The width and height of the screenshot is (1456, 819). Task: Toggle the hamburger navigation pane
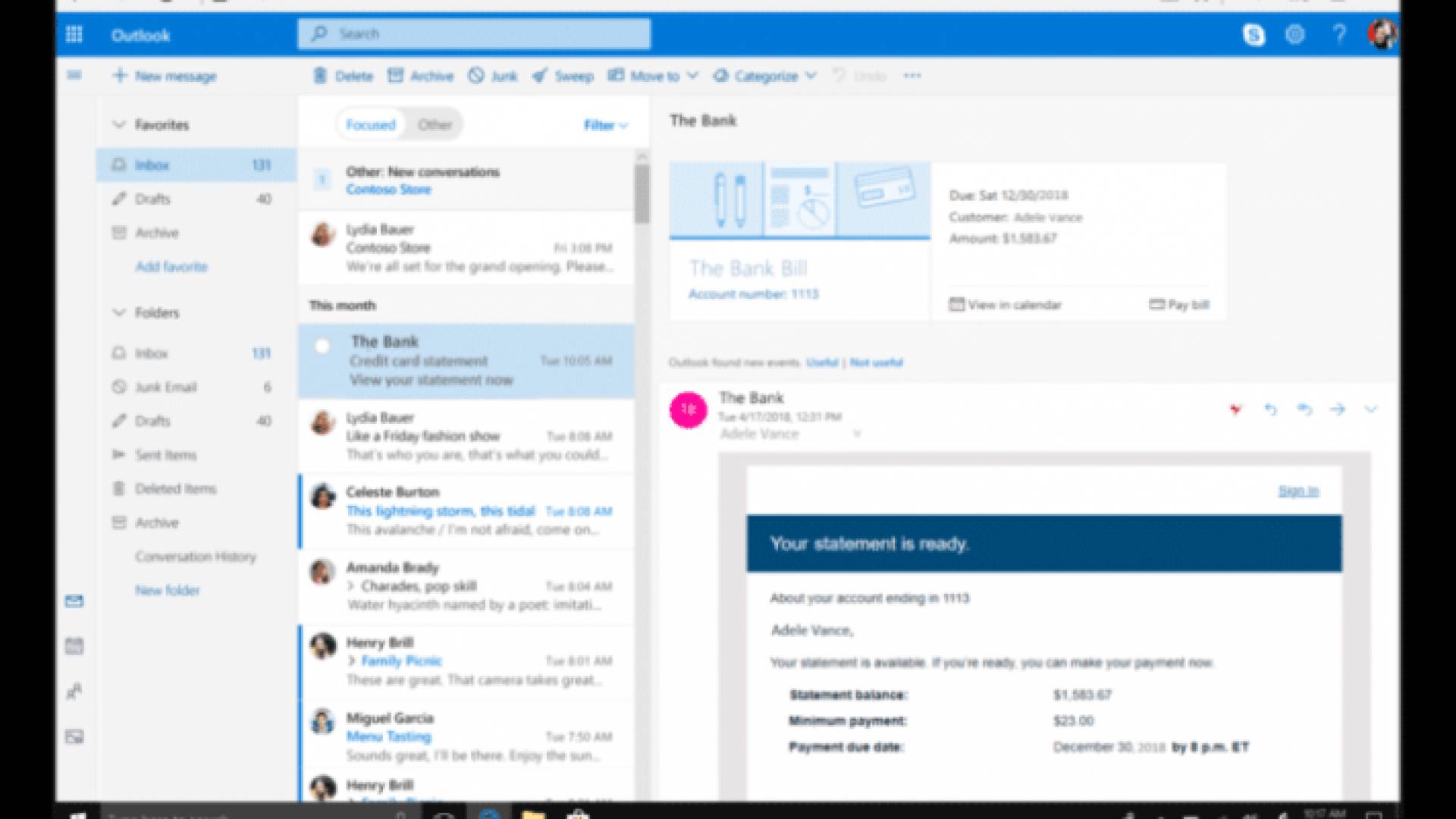coord(74,75)
